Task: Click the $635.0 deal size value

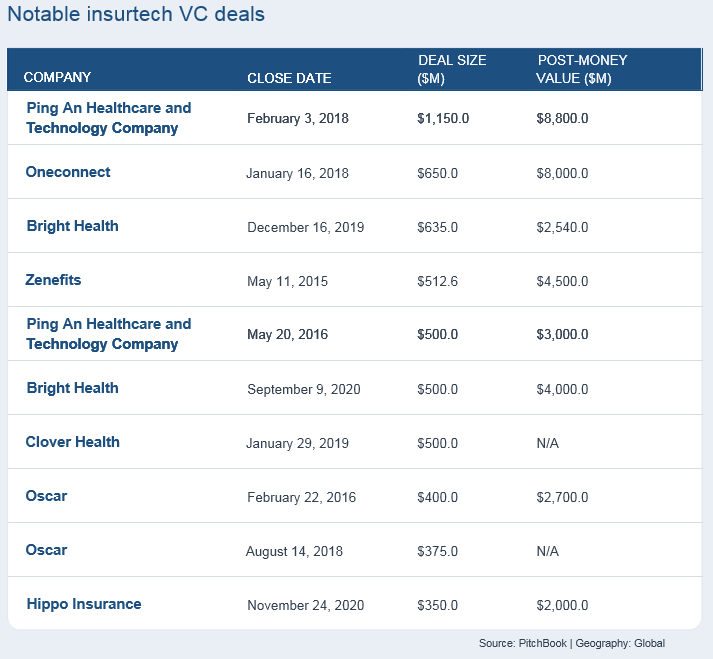Action: coord(437,227)
